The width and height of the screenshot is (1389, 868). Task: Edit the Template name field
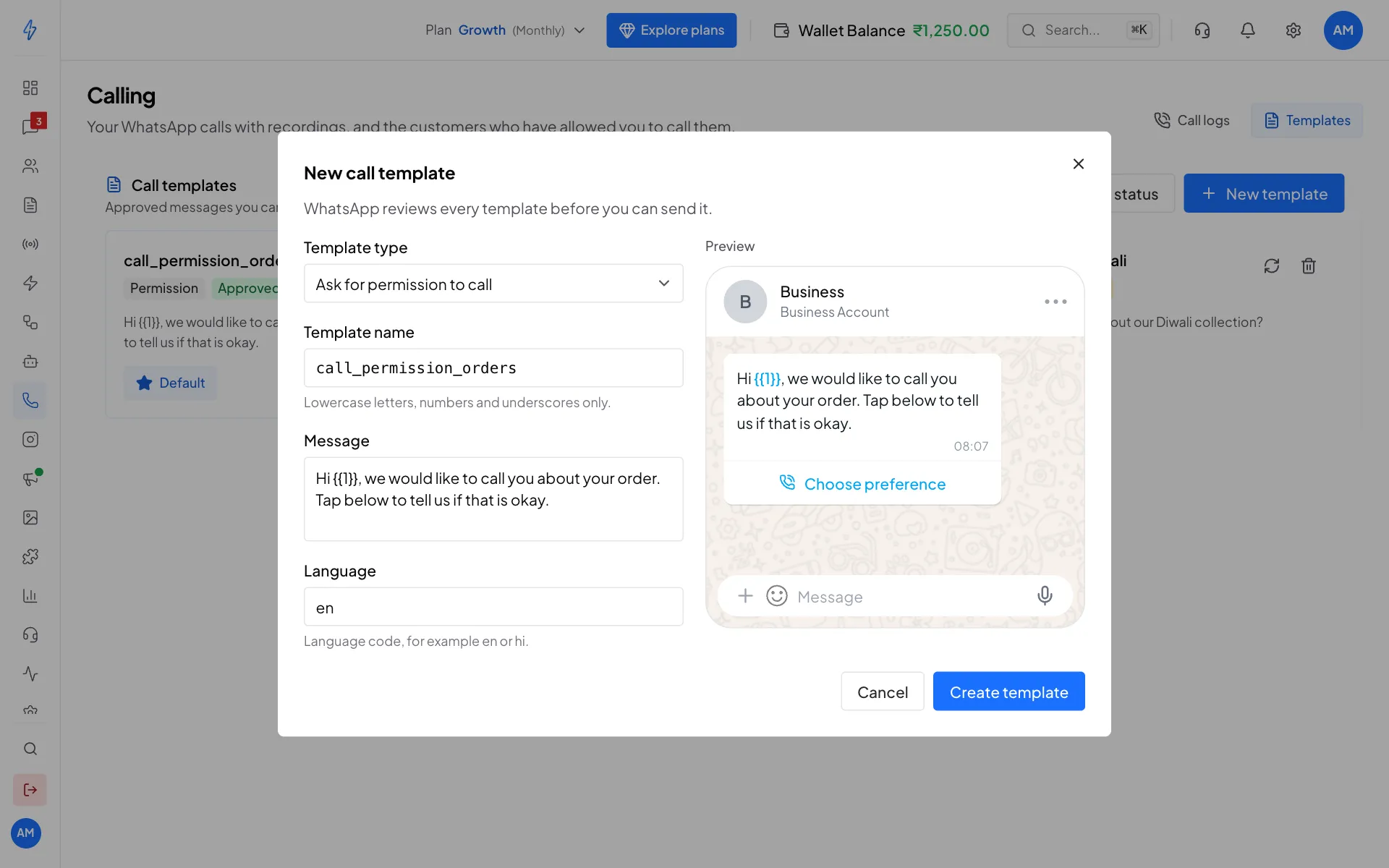point(493,367)
